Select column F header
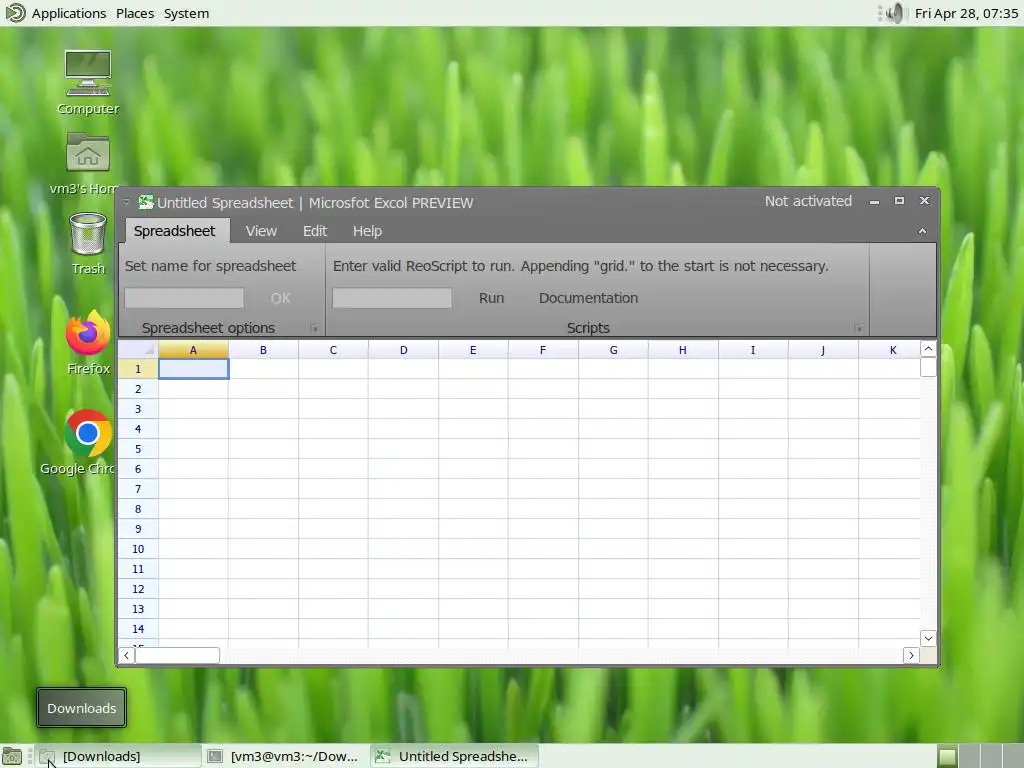Viewport: 1024px width, 768px height. click(x=543, y=350)
